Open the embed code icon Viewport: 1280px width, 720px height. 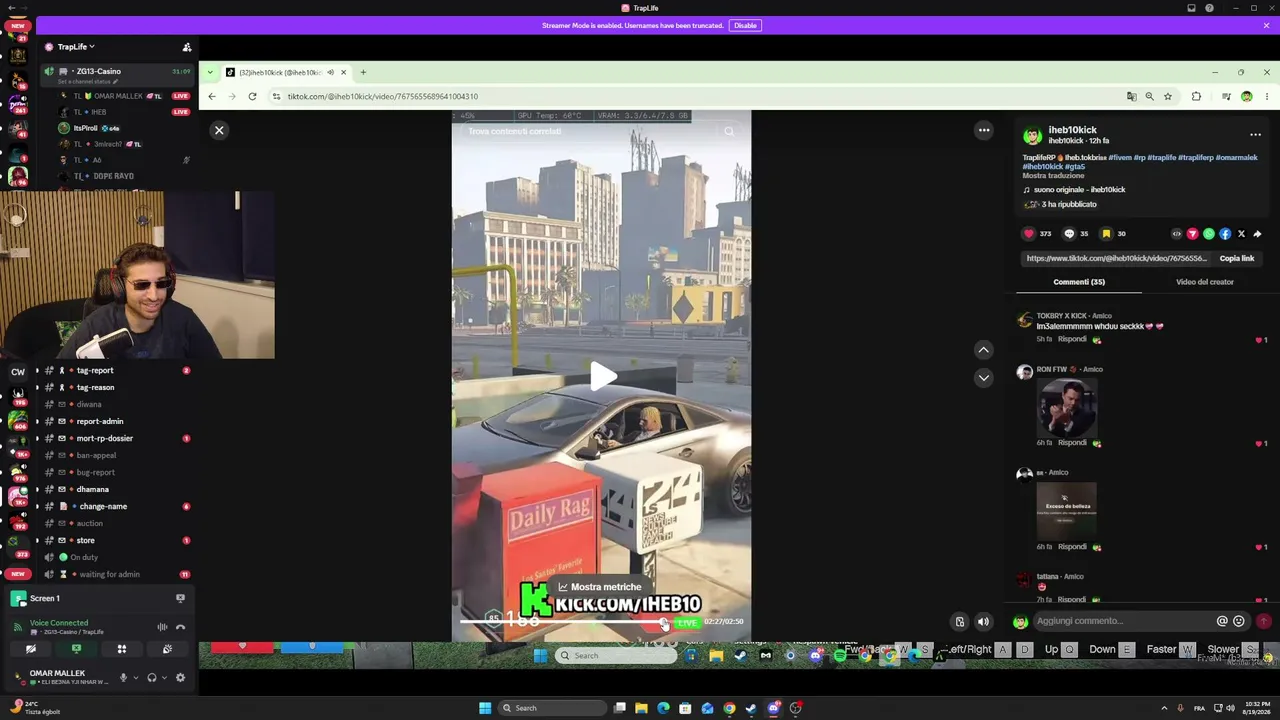point(1176,234)
